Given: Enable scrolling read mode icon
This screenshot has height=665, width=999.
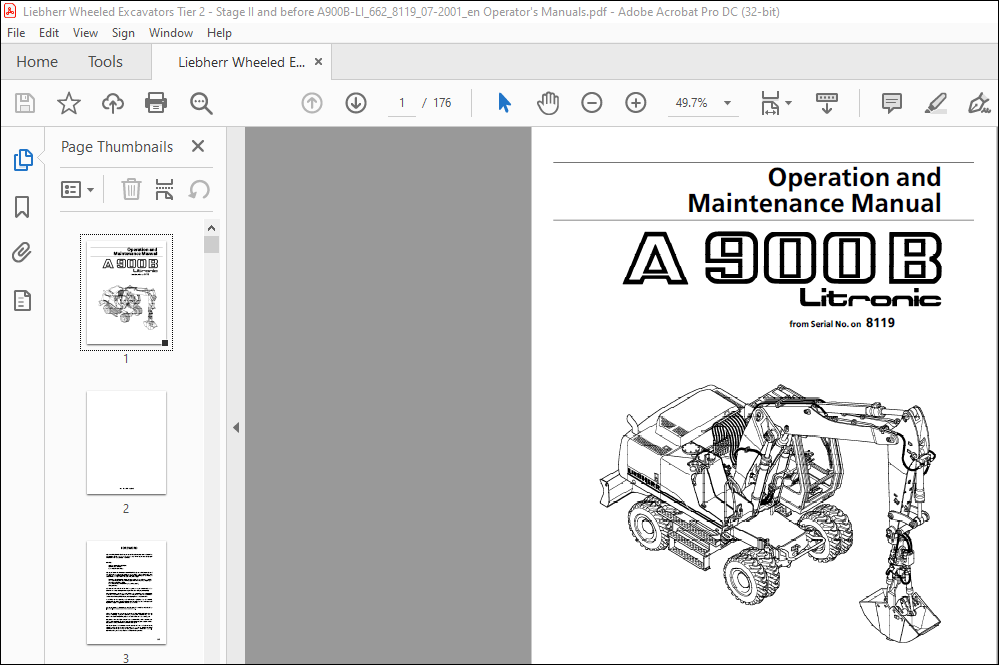Looking at the screenshot, I should point(827,103).
